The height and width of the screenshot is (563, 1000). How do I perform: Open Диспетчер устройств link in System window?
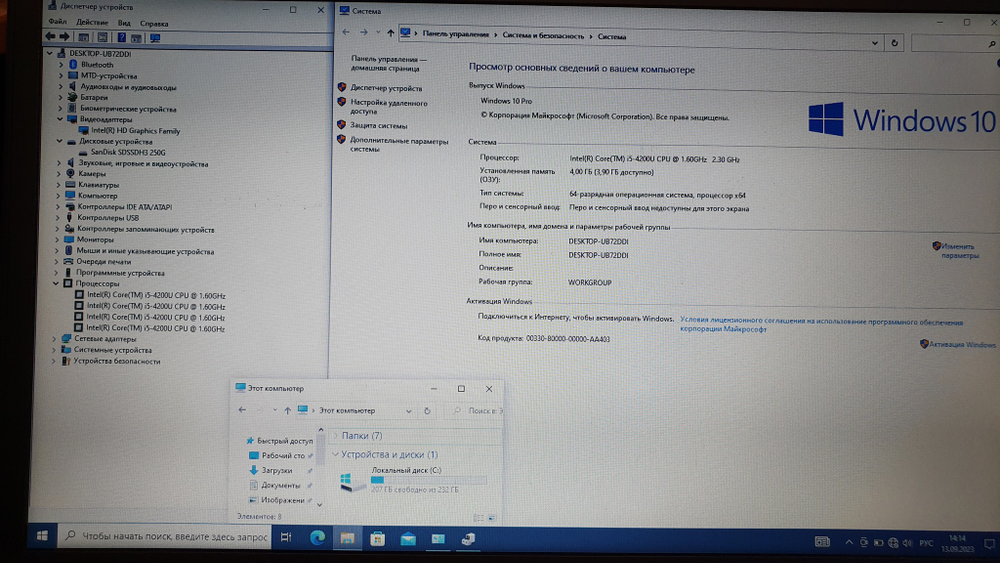(386, 88)
